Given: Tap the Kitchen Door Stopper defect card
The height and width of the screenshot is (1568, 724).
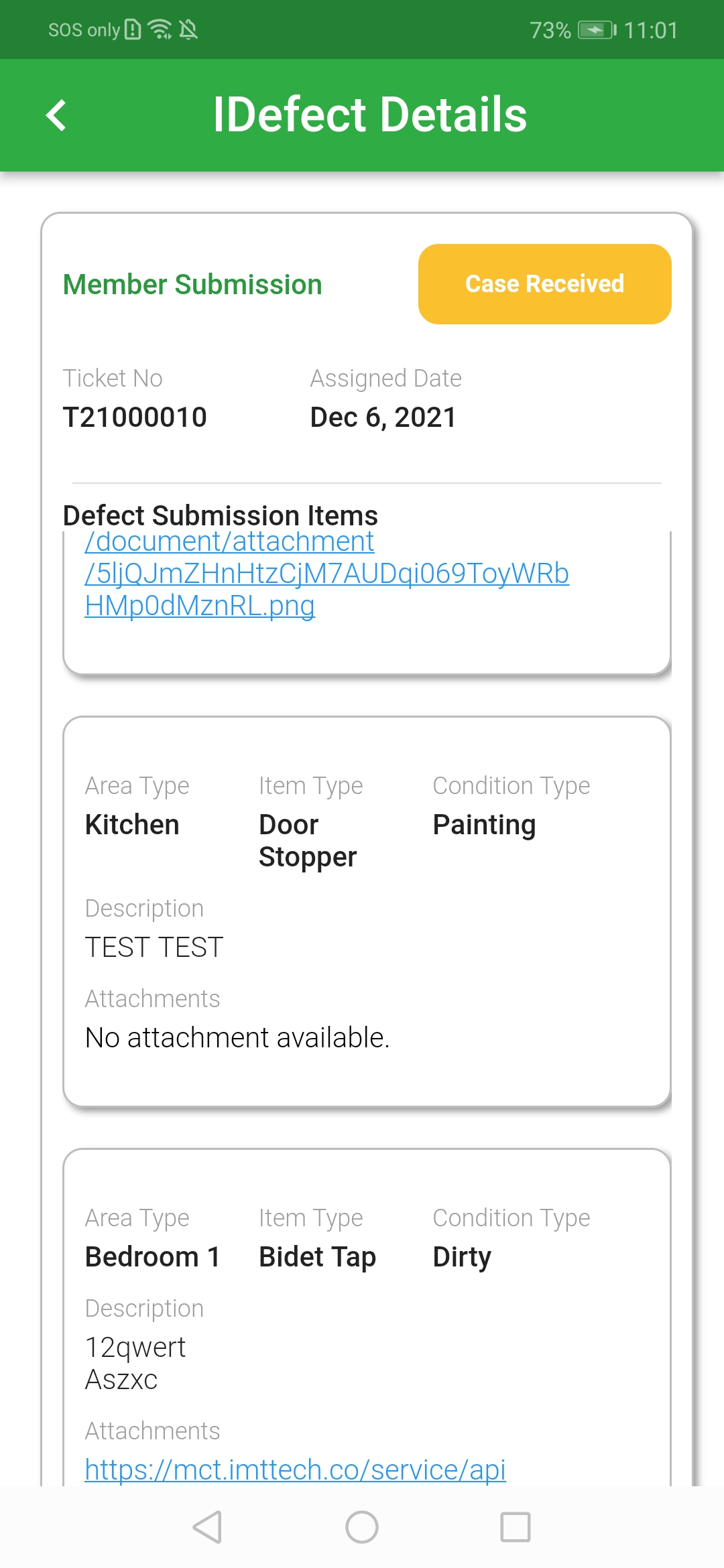Looking at the screenshot, I should (367, 911).
